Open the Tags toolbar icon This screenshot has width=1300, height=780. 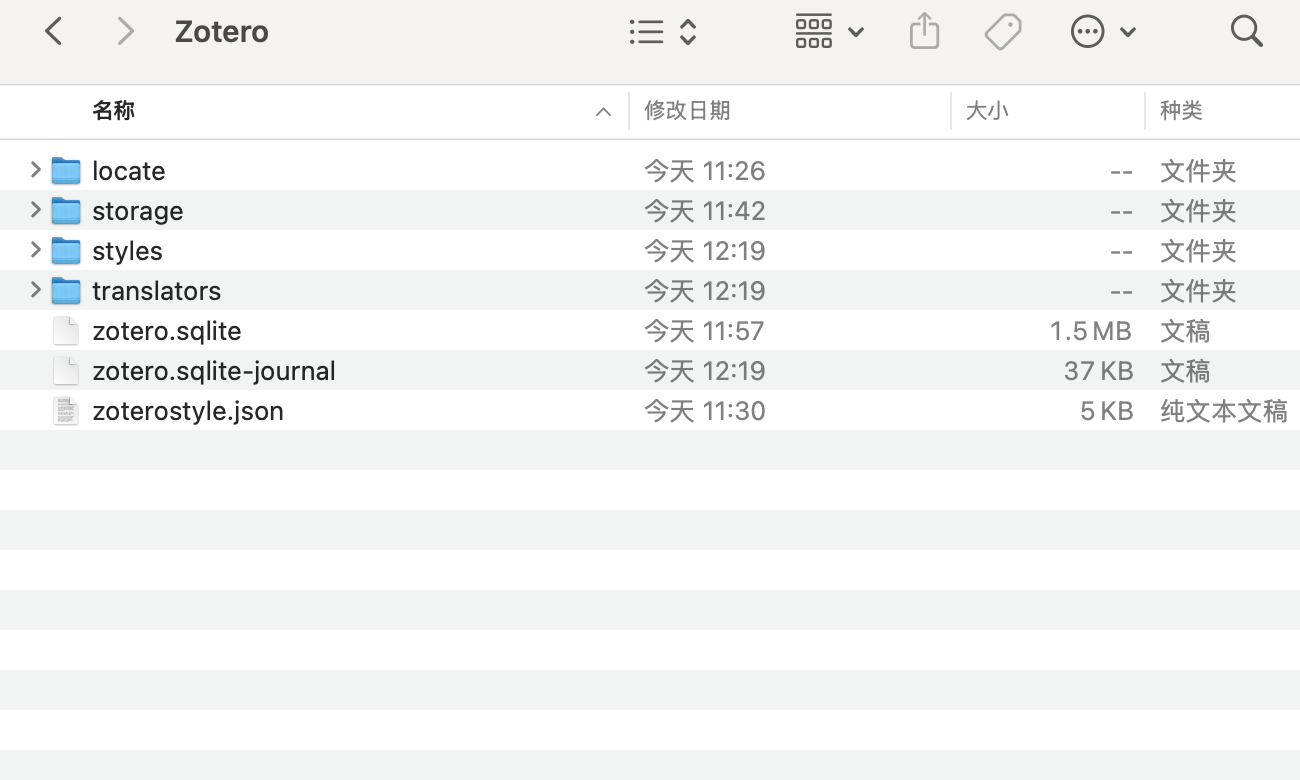tap(1003, 31)
